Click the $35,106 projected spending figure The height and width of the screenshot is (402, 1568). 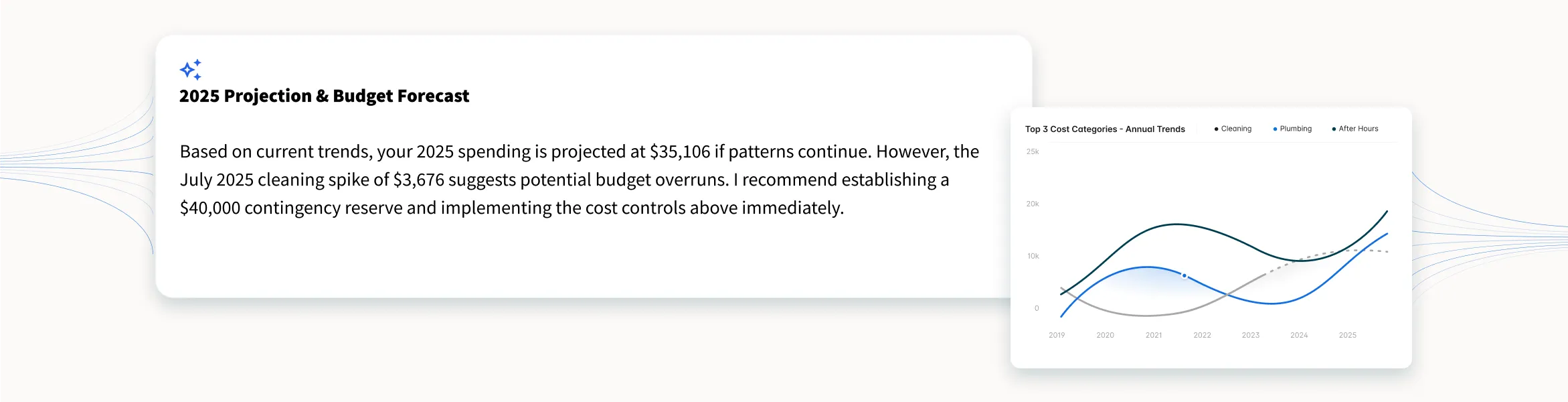(680, 152)
